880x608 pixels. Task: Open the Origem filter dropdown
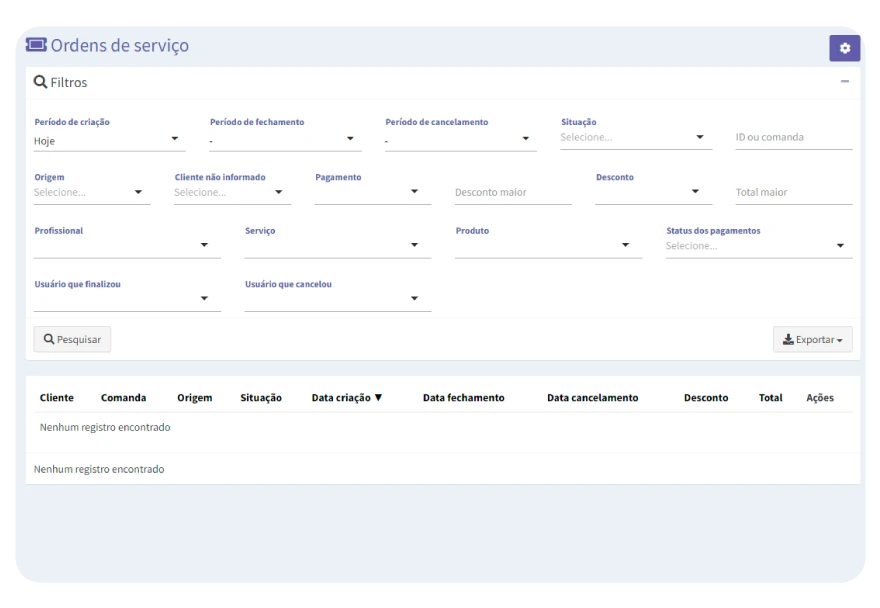(91, 192)
